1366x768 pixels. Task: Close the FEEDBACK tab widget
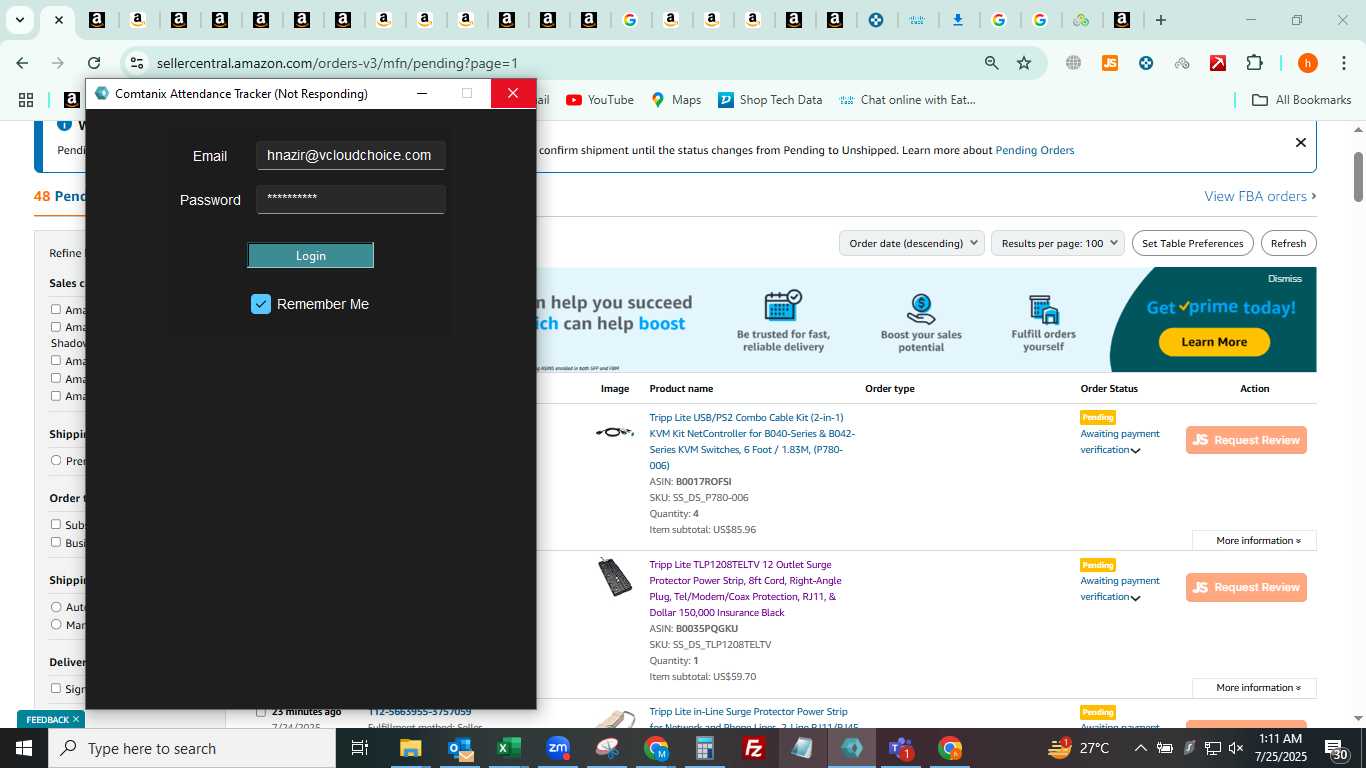click(x=75, y=720)
